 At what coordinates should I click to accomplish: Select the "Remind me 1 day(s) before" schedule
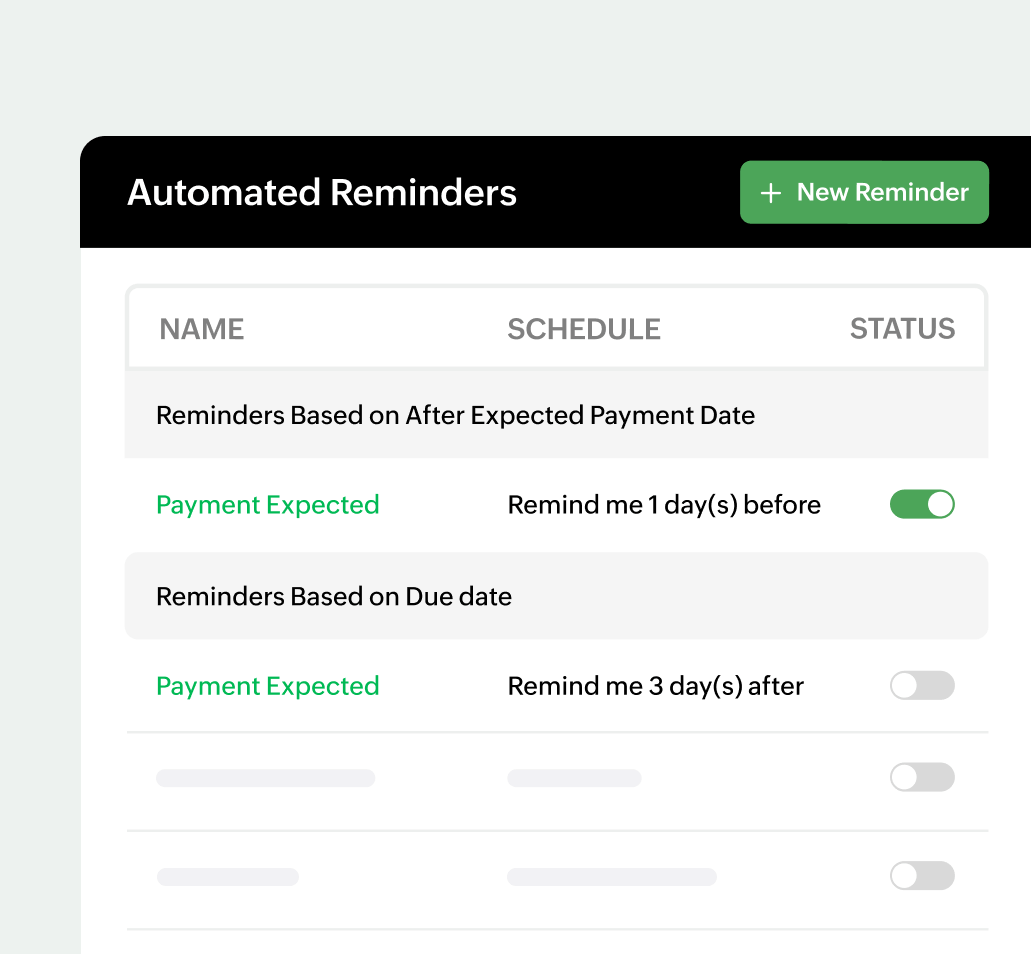[x=664, y=505]
